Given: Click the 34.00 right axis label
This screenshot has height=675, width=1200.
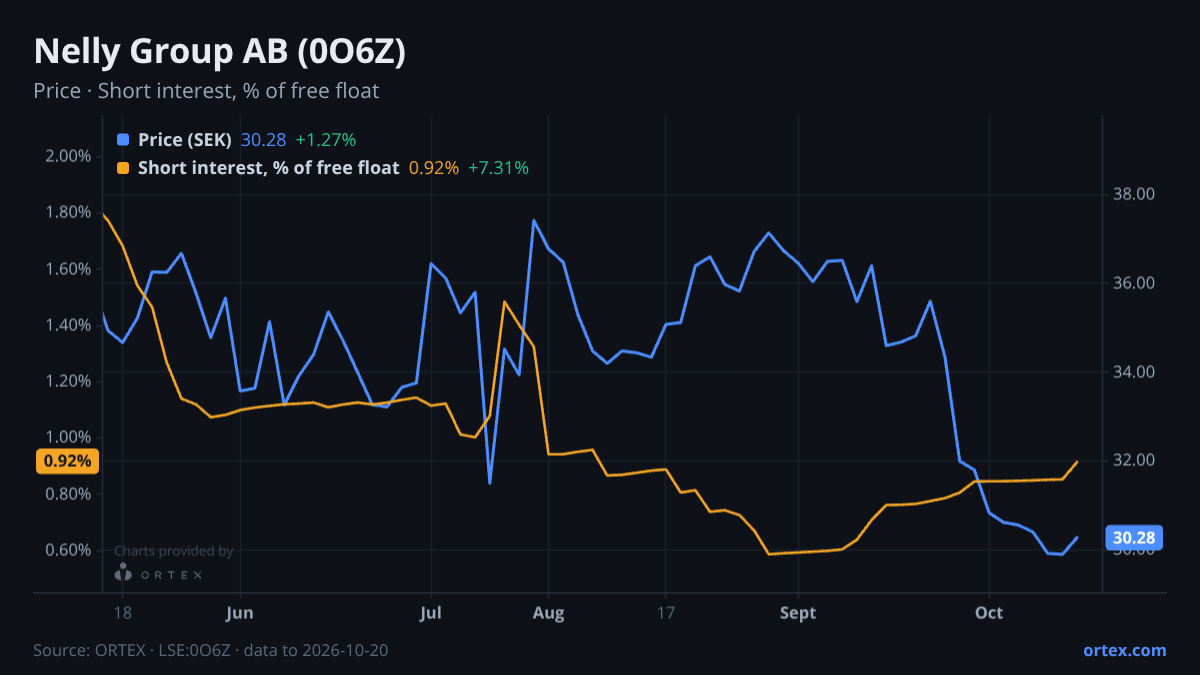Looking at the screenshot, I should 1135,372.
